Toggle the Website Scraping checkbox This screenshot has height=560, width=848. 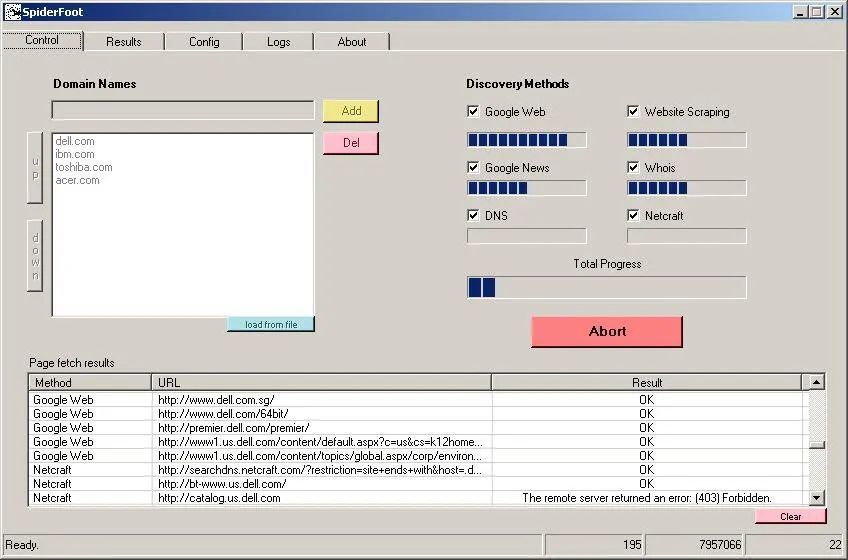pyautogui.click(x=634, y=112)
